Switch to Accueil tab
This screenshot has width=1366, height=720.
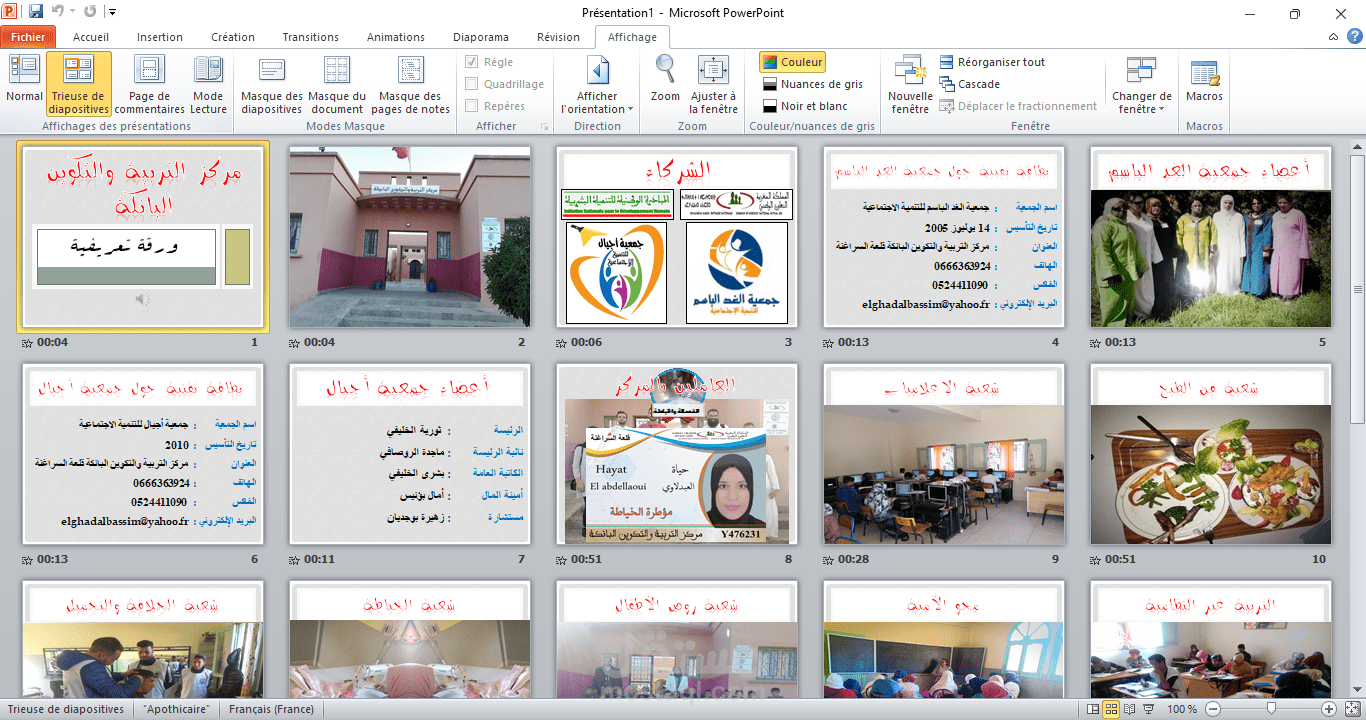(91, 37)
